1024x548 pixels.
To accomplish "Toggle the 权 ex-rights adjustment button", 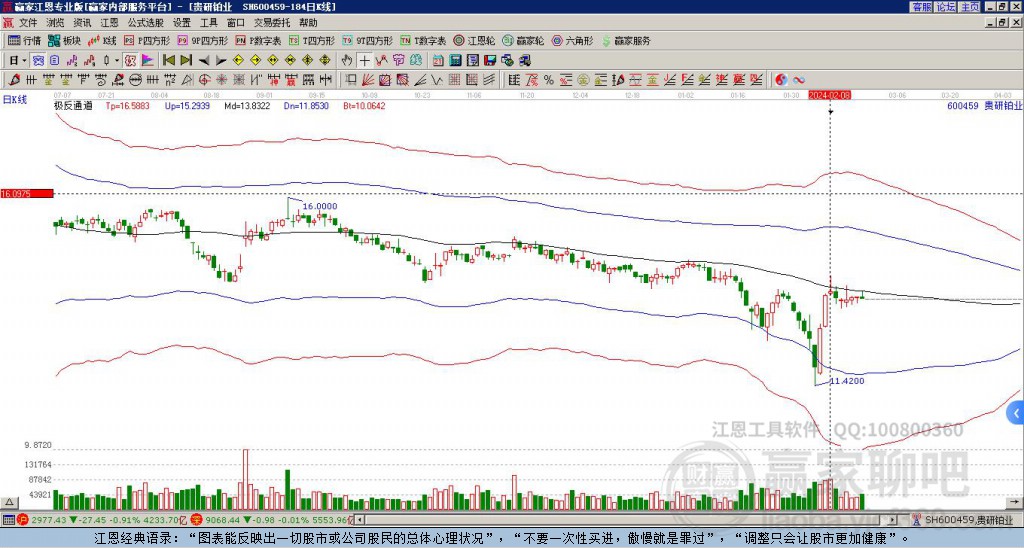I will [130, 60].
